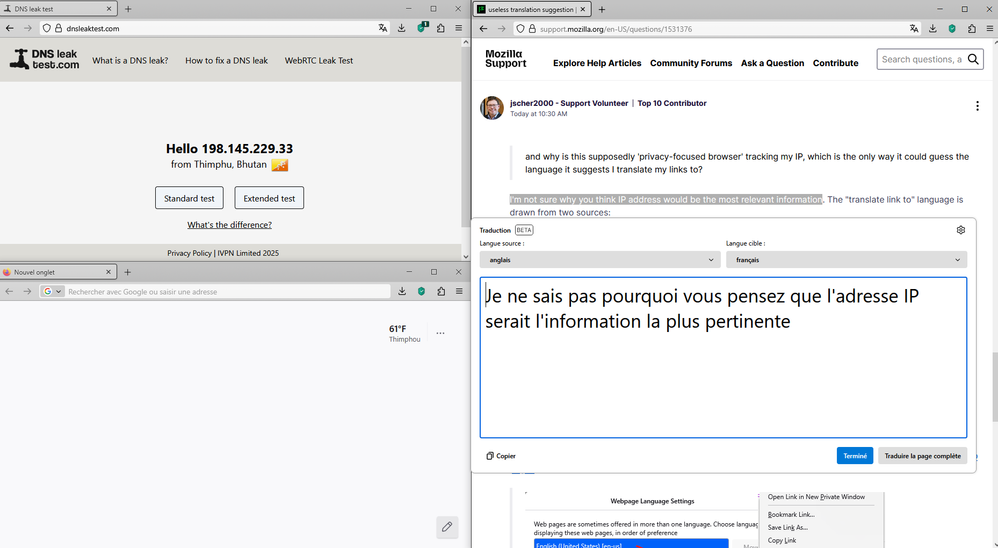Open the three-dot menu on jscher2000's post
Screen dimensions: 998x548
(x=977, y=106)
